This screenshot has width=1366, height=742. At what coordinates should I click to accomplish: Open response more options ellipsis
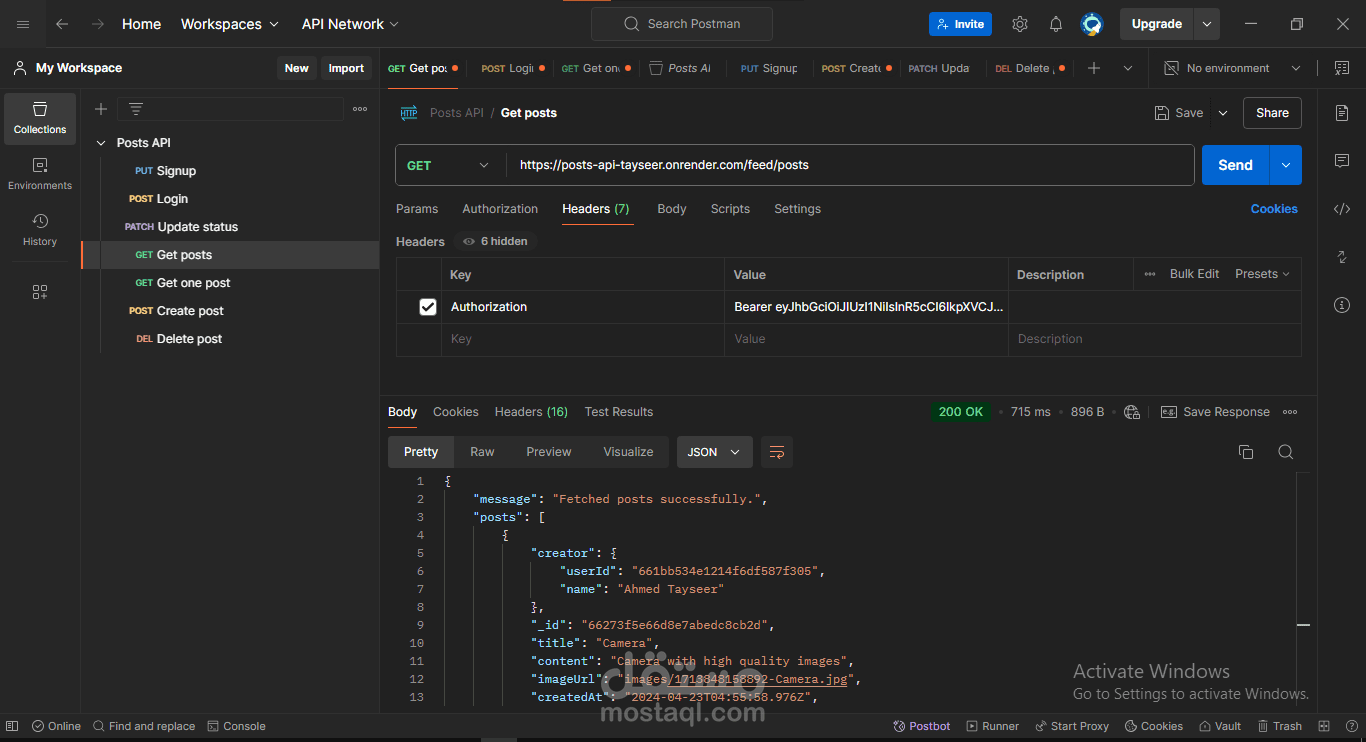point(1290,412)
